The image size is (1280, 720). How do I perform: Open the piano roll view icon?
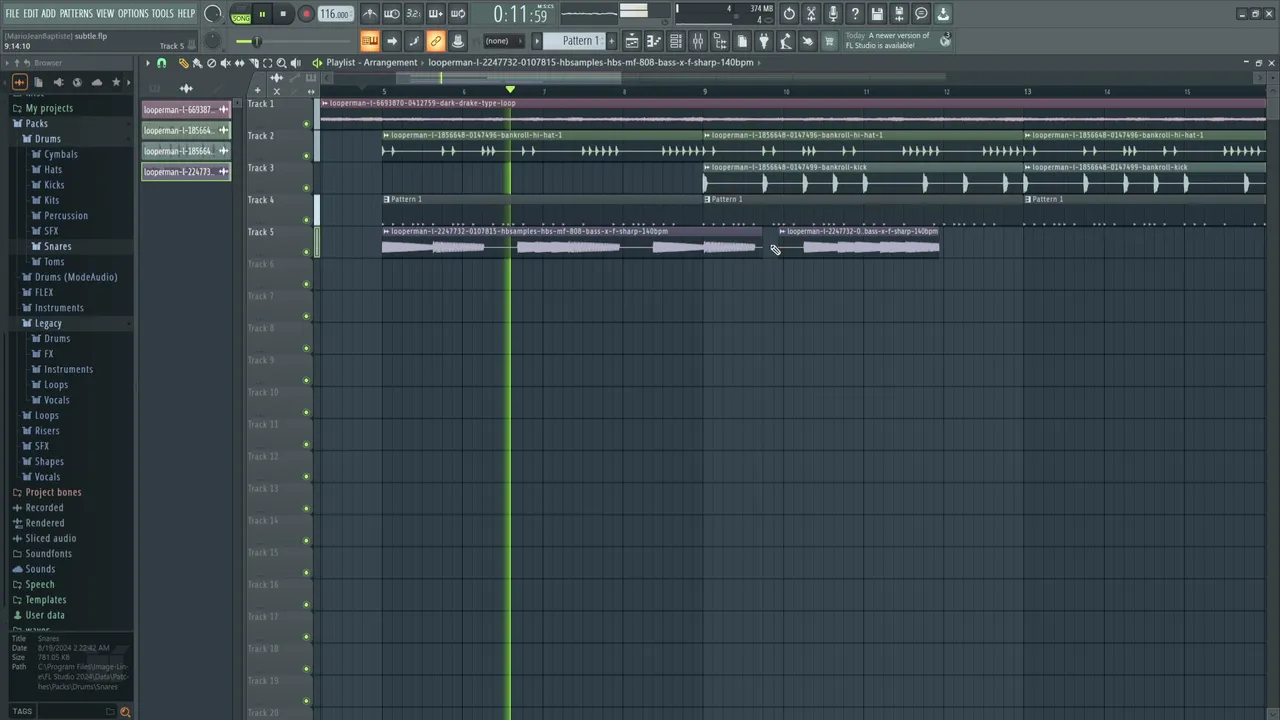[x=654, y=41]
